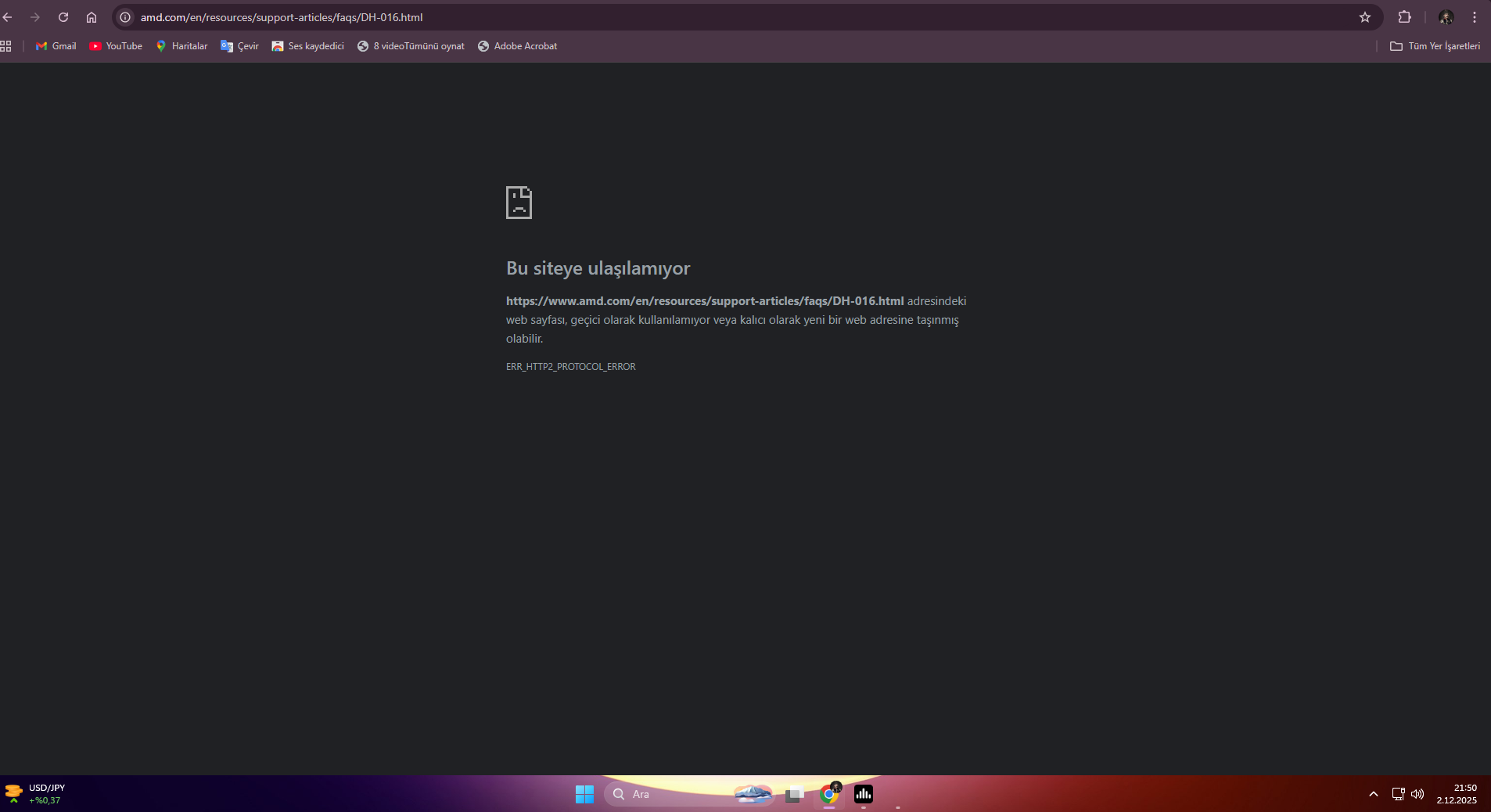This screenshot has width=1491, height=812.
Task: Click the address bar URL
Action: (x=282, y=17)
